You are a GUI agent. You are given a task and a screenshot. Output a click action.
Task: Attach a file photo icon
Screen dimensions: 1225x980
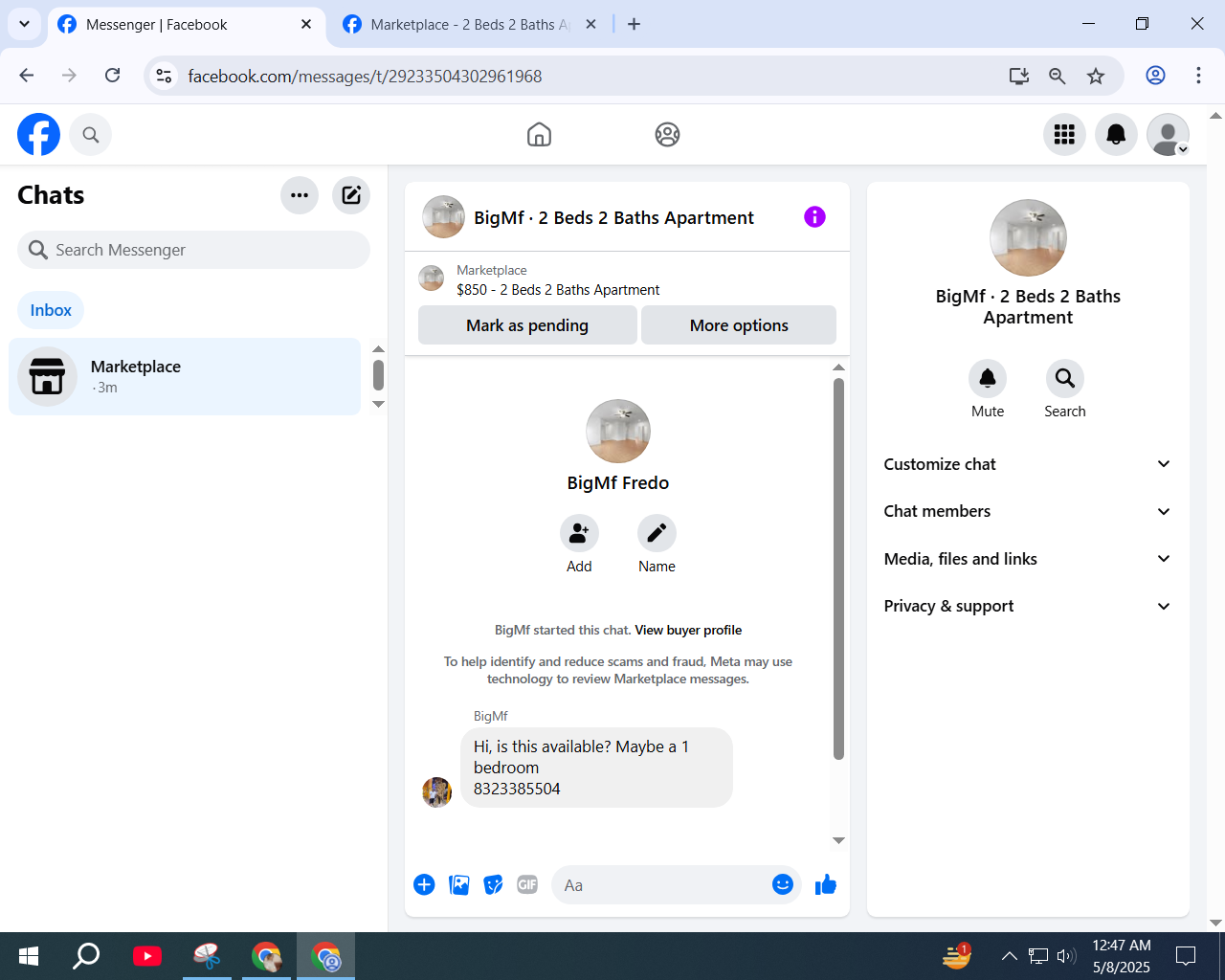point(459,885)
